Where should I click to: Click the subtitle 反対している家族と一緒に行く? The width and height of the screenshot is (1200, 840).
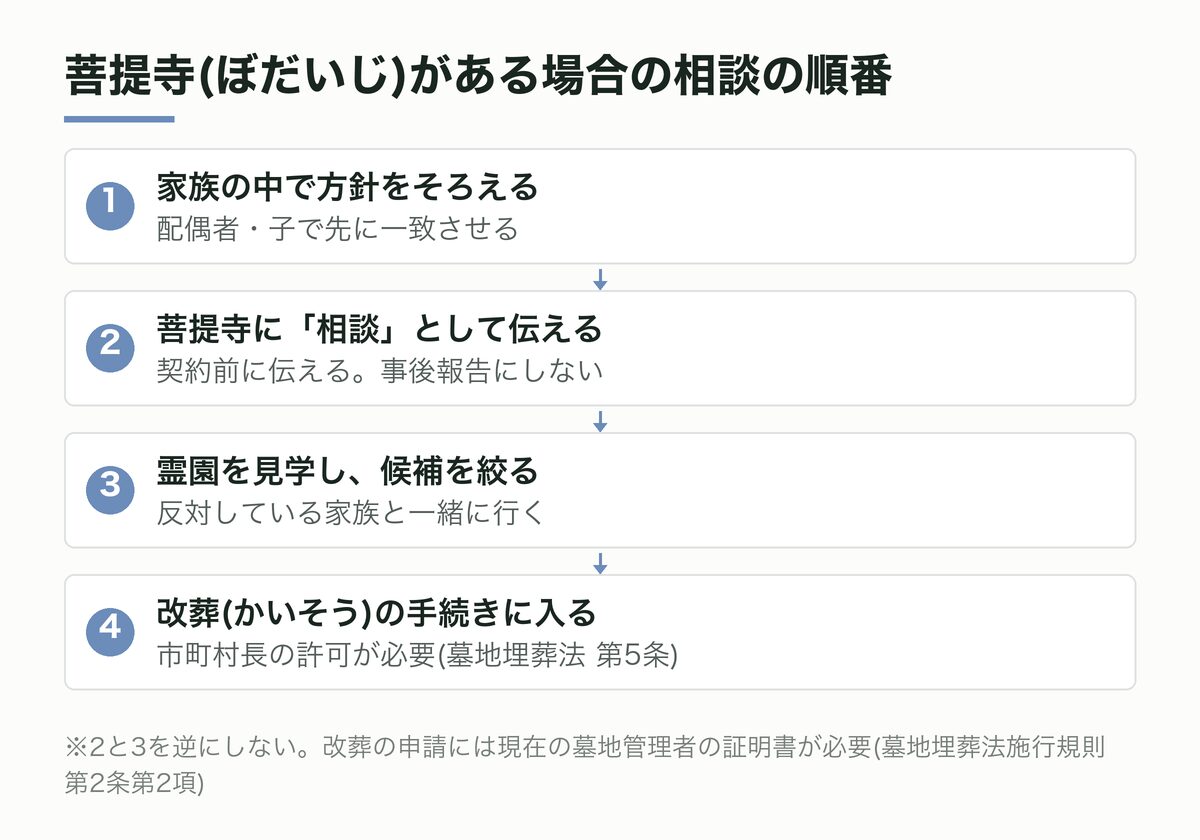click(352, 514)
